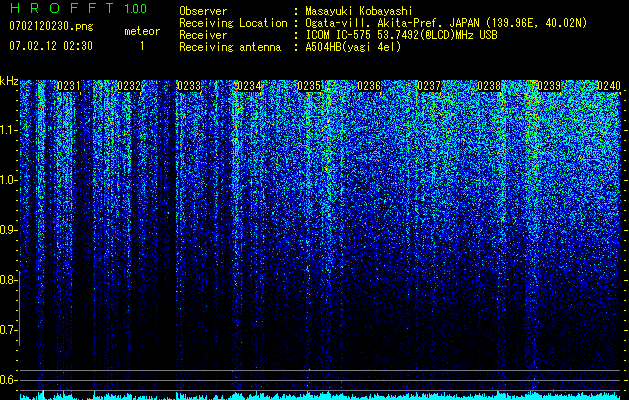
Task: Click the 0232 time marker
Action: tap(129, 86)
